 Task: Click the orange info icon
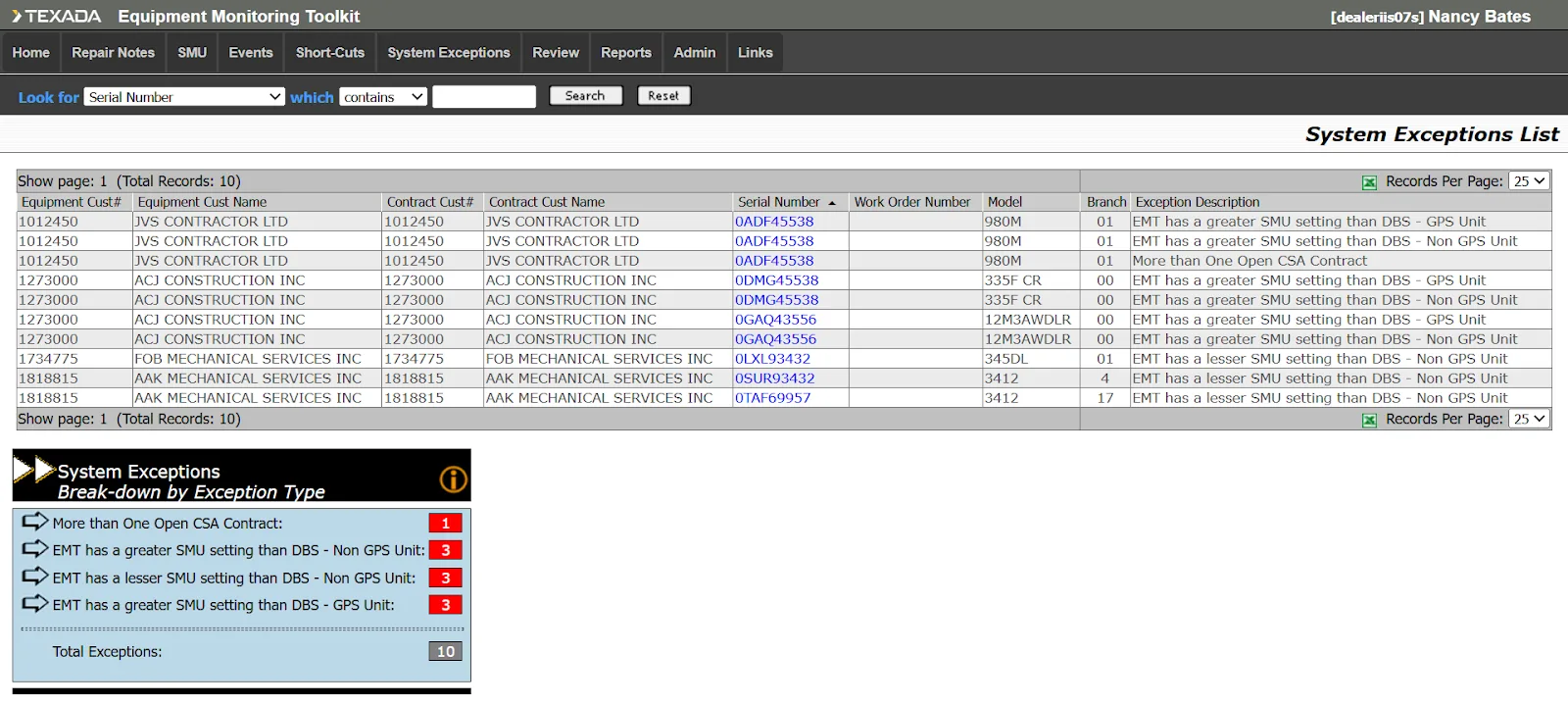[x=453, y=479]
